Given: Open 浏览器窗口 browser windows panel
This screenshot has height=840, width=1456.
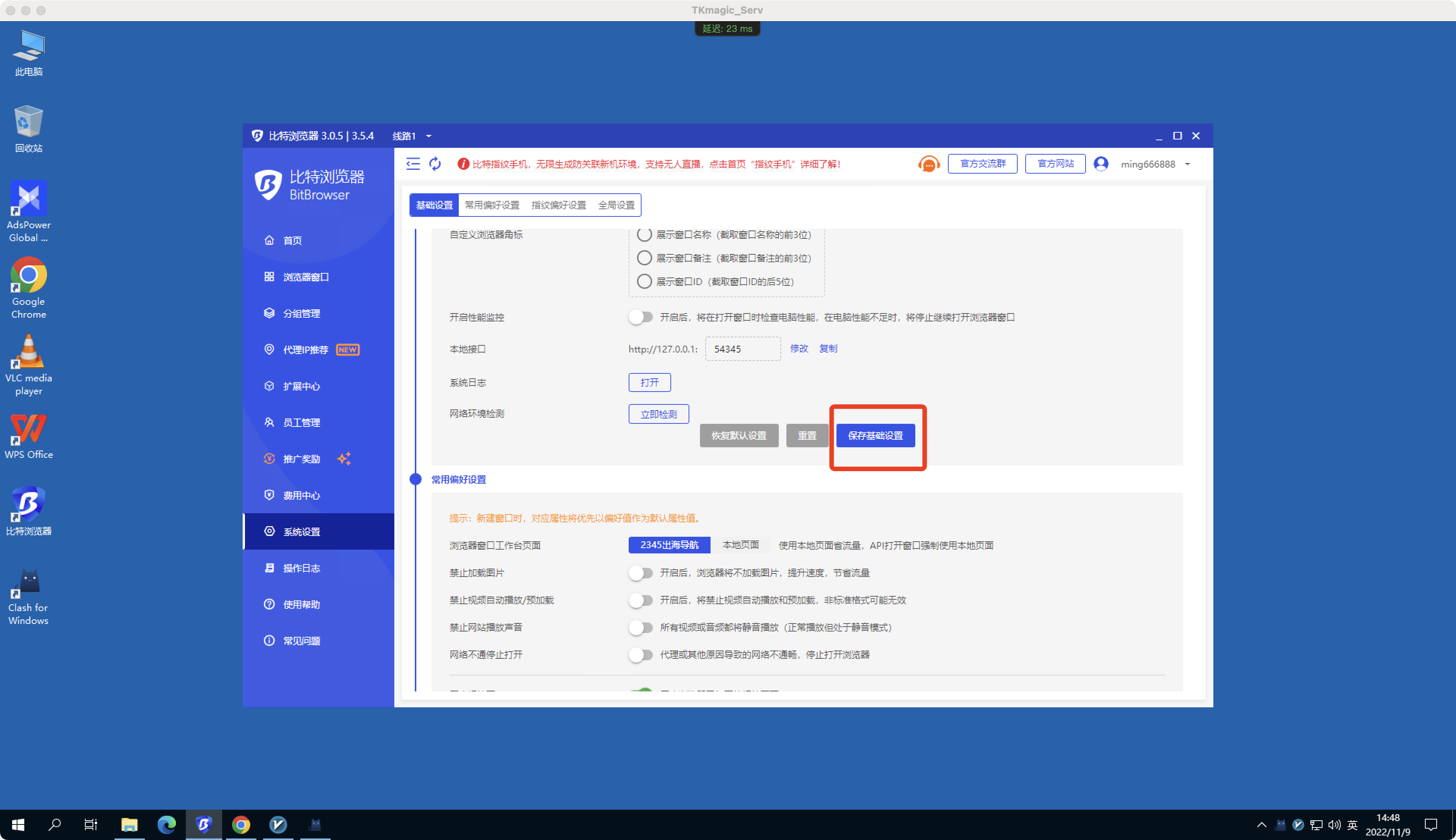Looking at the screenshot, I should point(305,277).
